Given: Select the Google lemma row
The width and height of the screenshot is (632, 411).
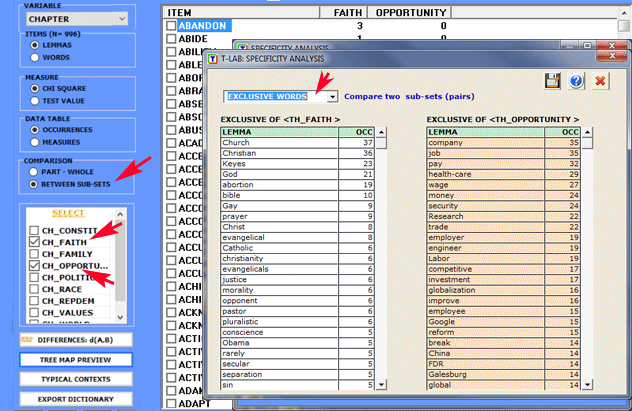Looking at the screenshot, I should [x=503, y=322].
